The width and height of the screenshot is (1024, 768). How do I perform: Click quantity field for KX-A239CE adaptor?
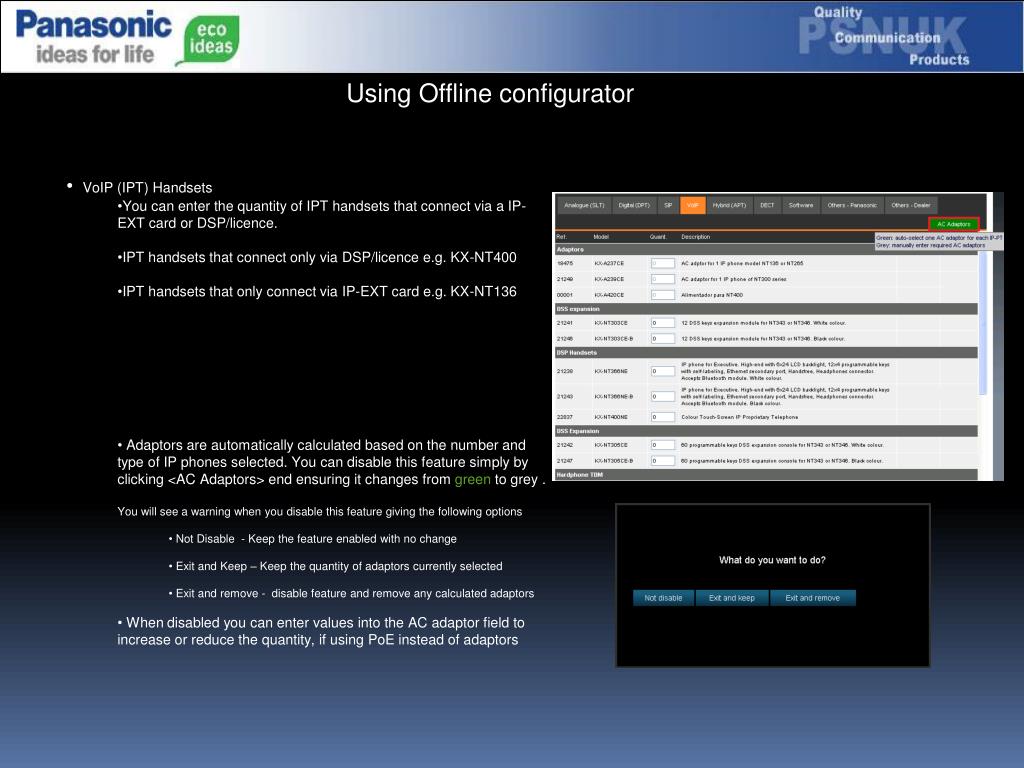coord(662,279)
